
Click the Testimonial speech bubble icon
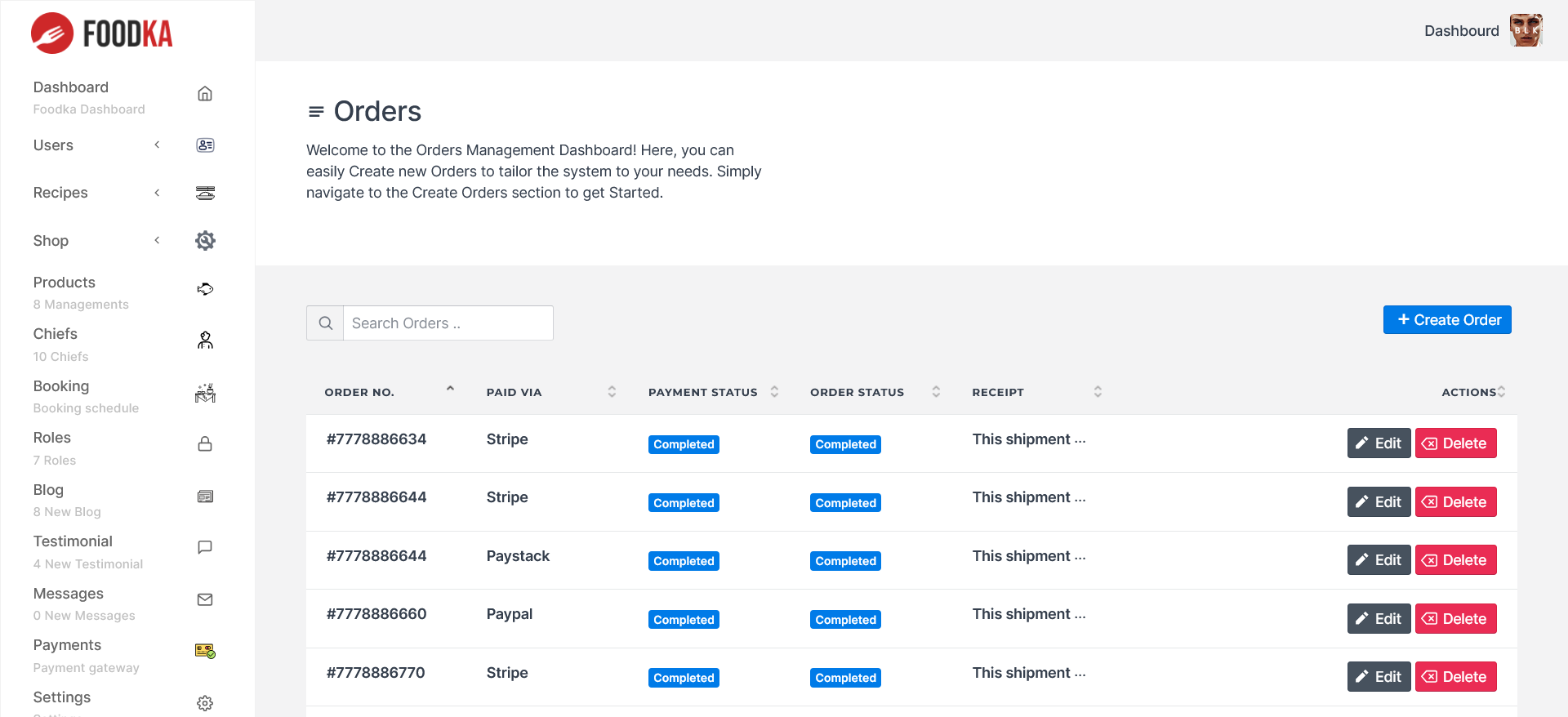pos(205,547)
